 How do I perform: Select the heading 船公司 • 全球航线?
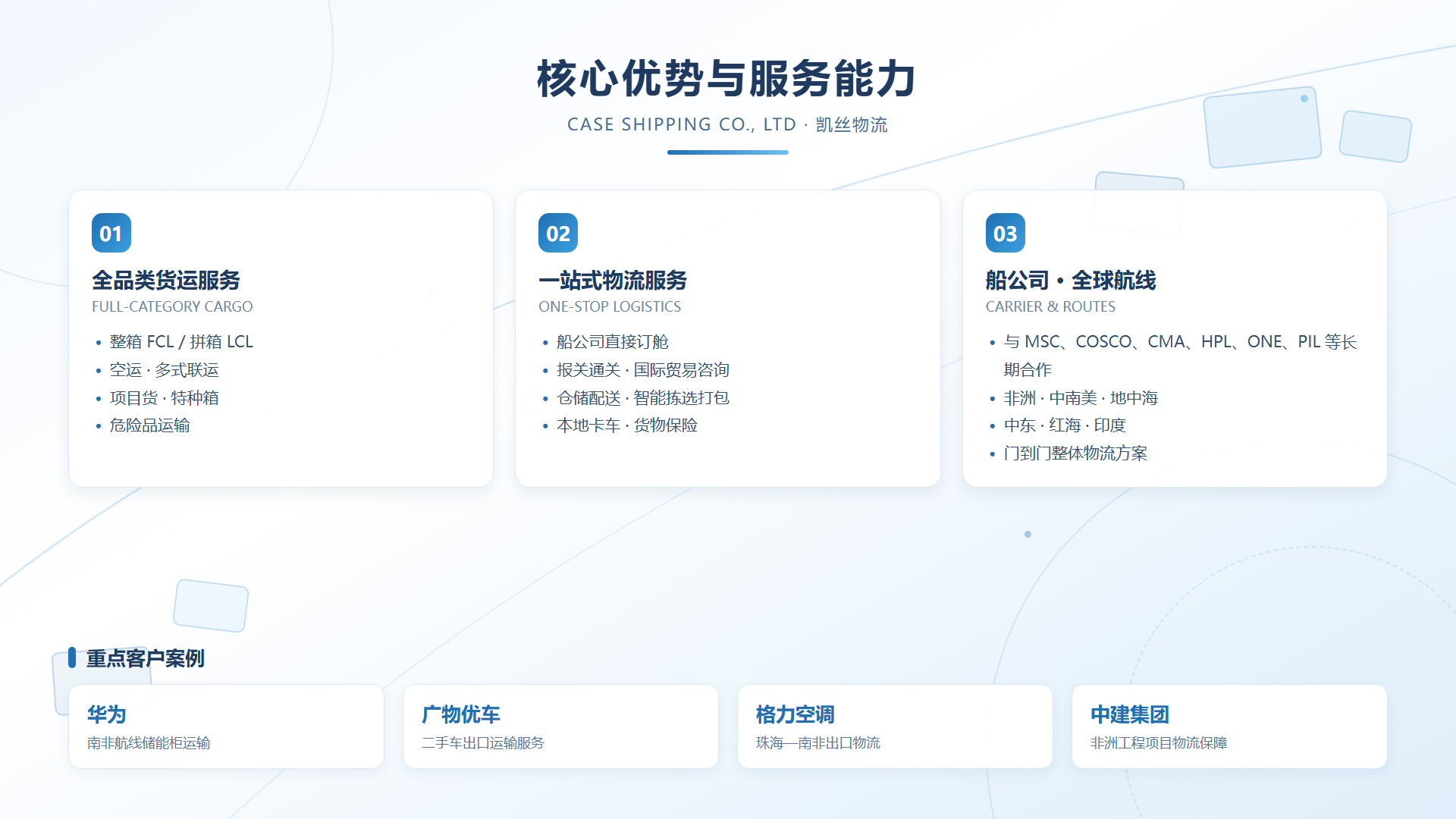click(x=1071, y=281)
